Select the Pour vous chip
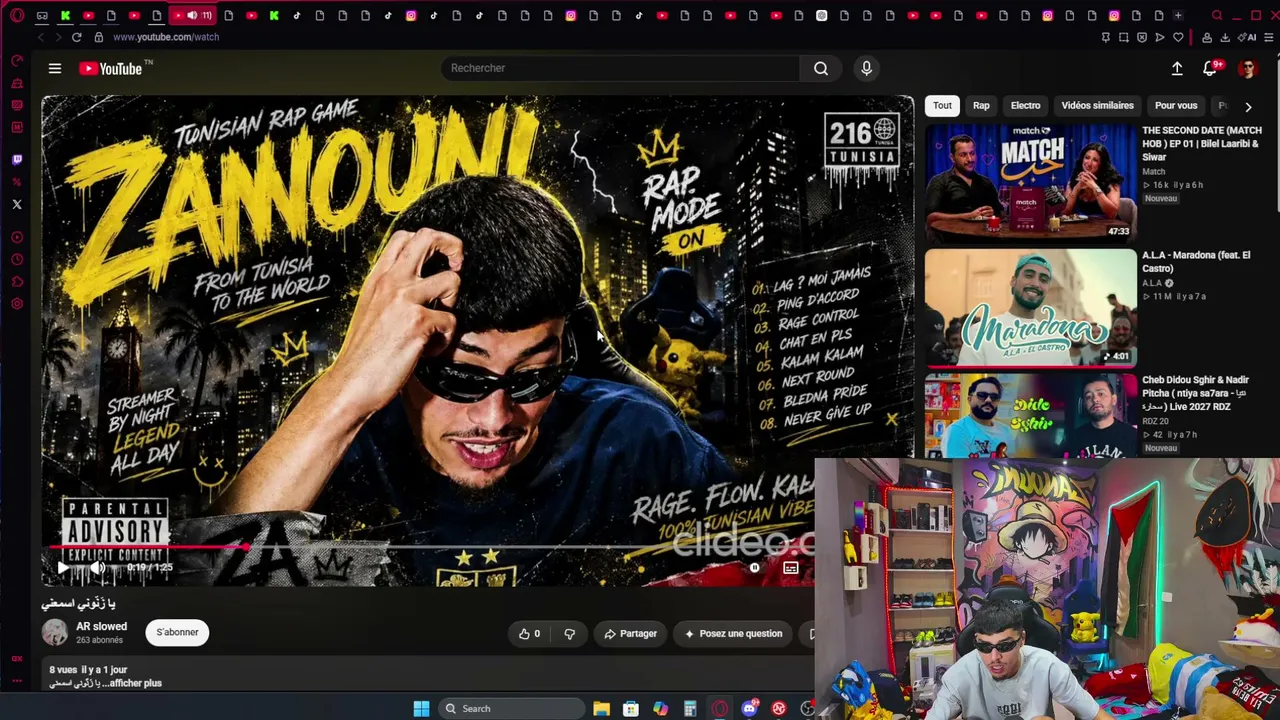The height and width of the screenshot is (720, 1280). pyautogui.click(x=1176, y=105)
